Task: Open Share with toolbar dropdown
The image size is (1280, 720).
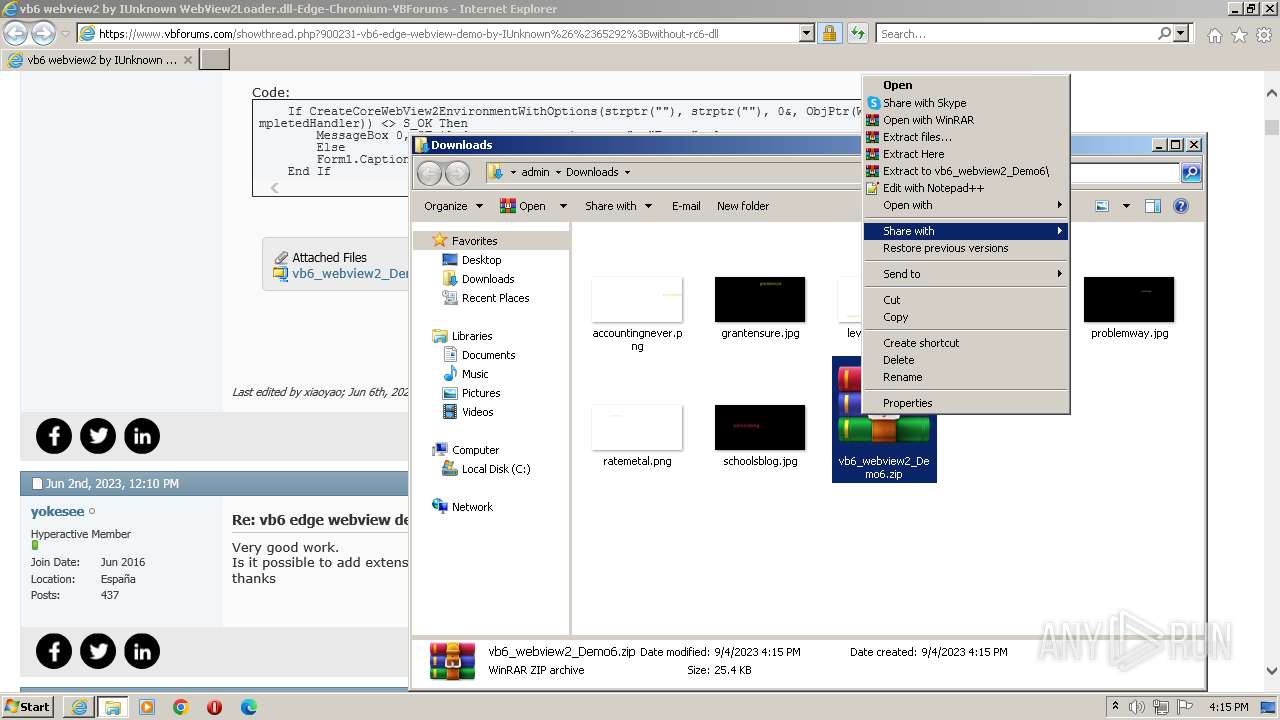Action: click(x=618, y=206)
